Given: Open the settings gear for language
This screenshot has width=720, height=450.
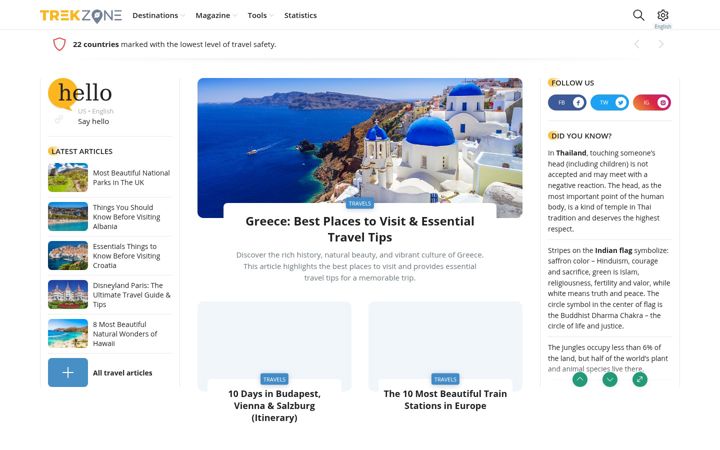Looking at the screenshot, I should click(663, 15).
